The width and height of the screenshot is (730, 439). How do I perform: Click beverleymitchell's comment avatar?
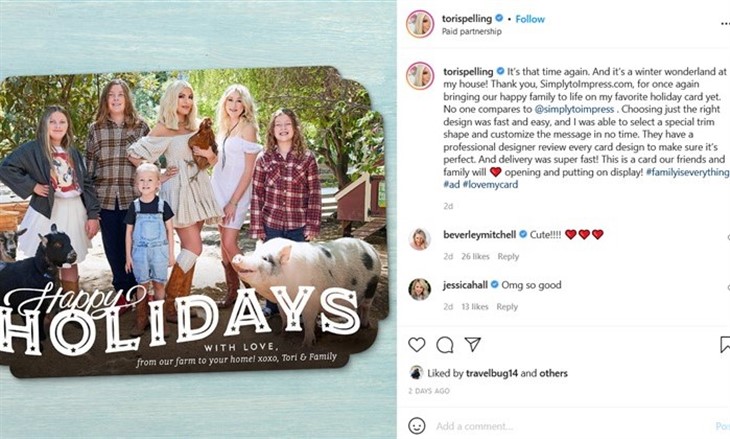tap(419, 239)
